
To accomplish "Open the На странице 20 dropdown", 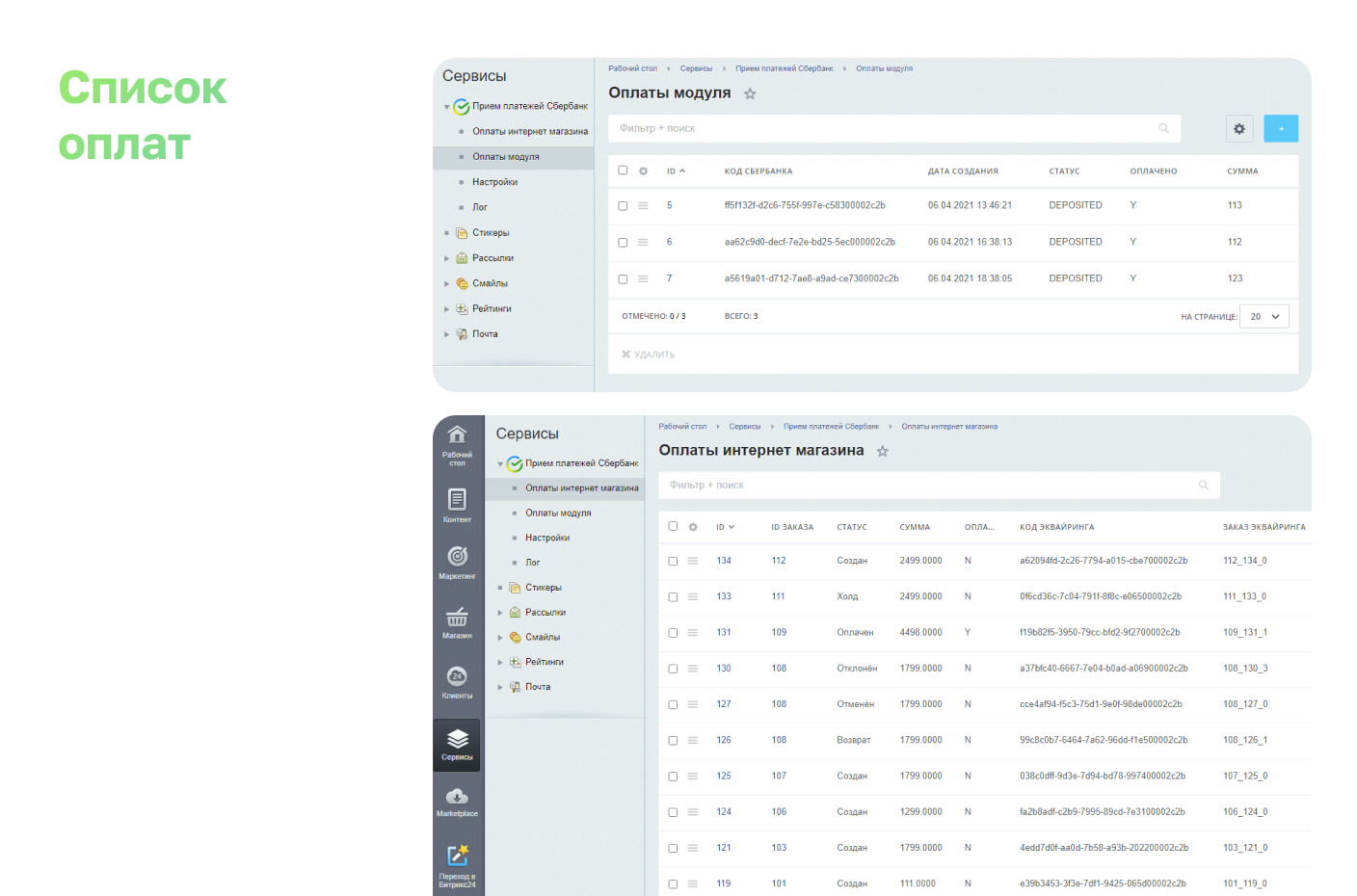I will click(1264, 316).
